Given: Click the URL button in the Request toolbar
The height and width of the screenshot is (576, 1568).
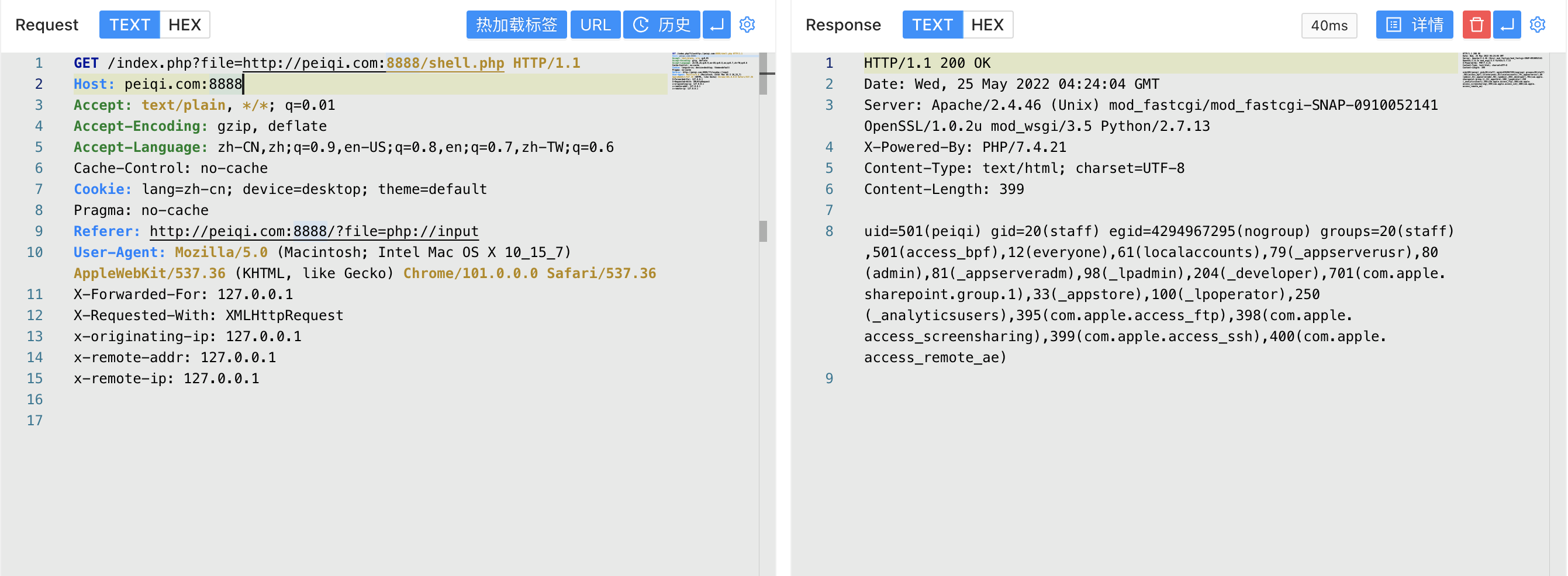Looking at the screenshot, I should (595, 25).
